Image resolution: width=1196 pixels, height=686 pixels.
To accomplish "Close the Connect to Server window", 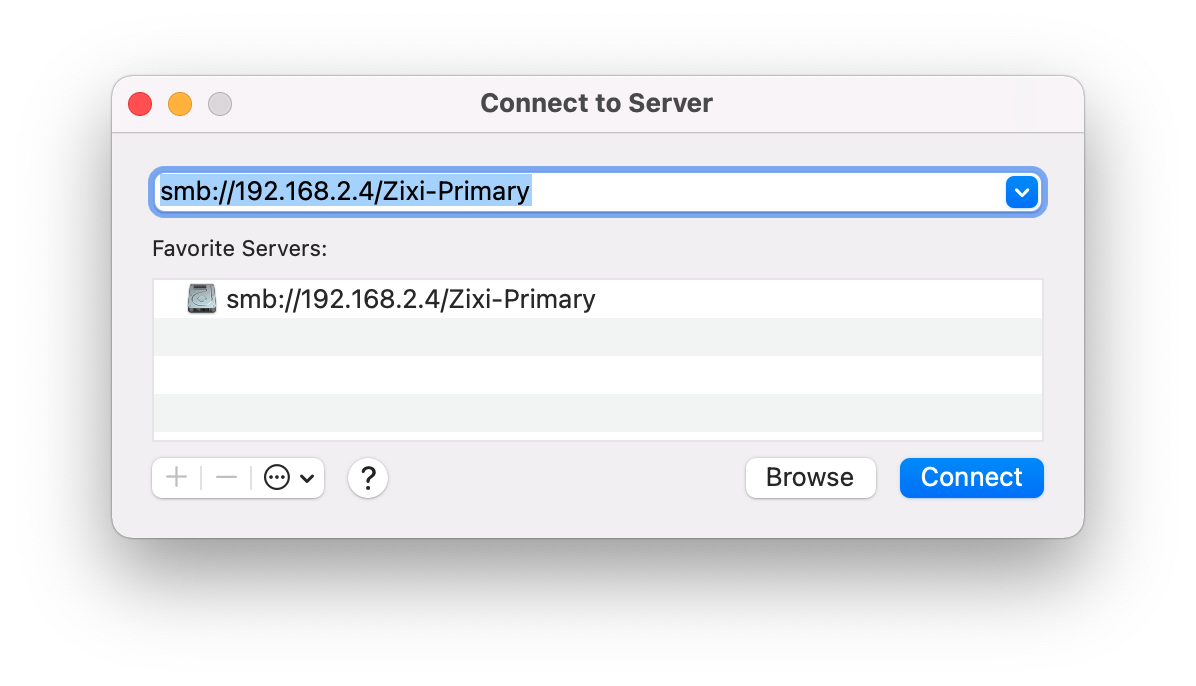I will point(140,104).
